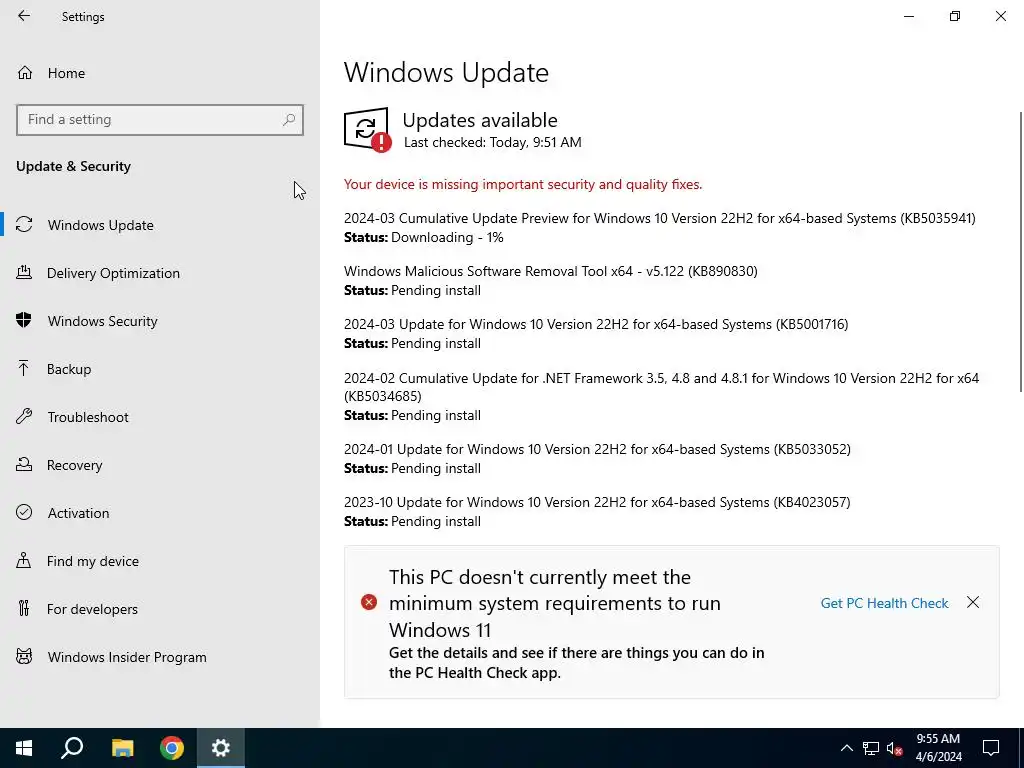Click the missing security fixes warning text
Viewport: 1024px width, 768px height.
(523, 184)
